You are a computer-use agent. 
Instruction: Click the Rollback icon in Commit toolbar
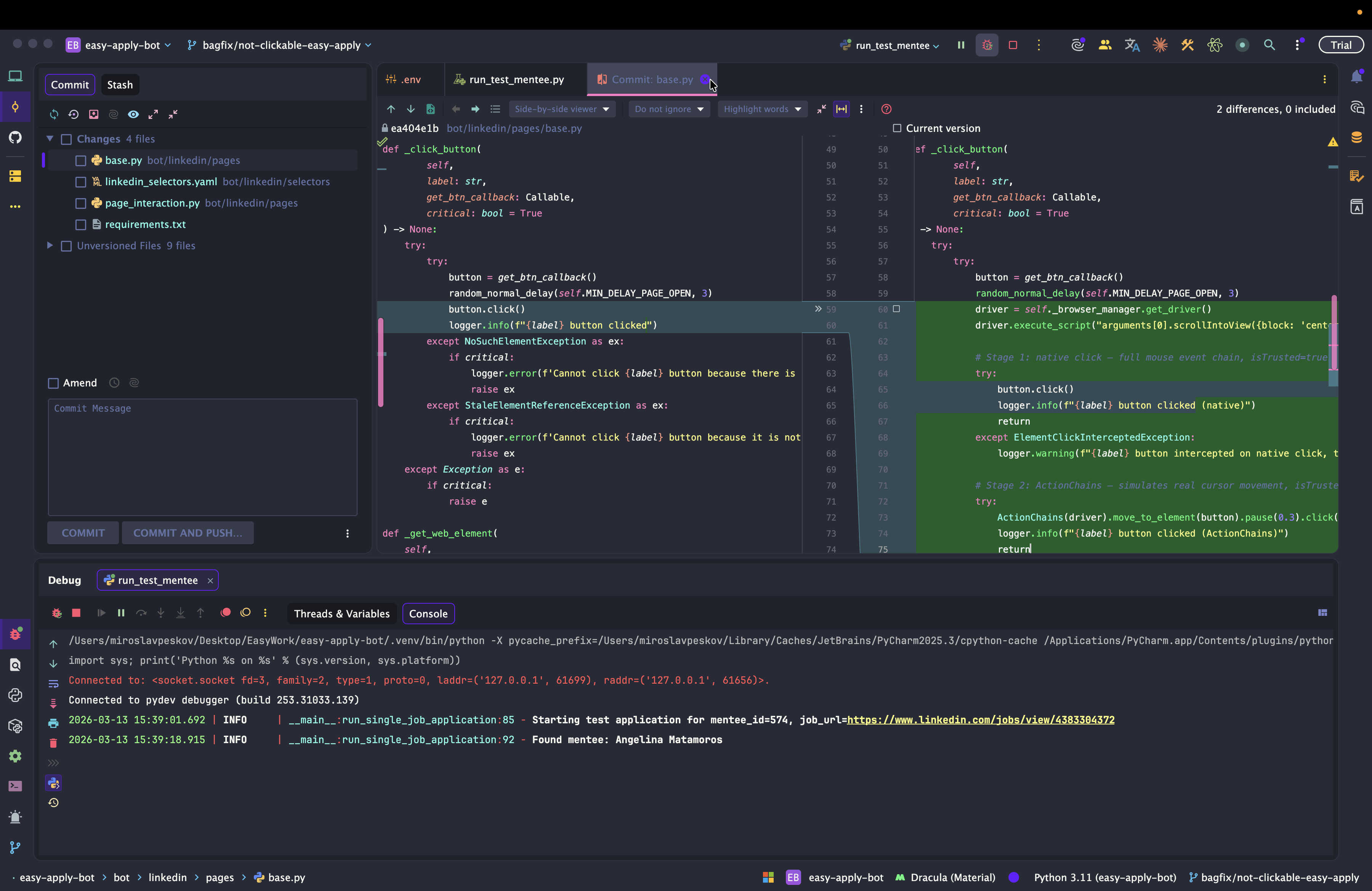73,114
